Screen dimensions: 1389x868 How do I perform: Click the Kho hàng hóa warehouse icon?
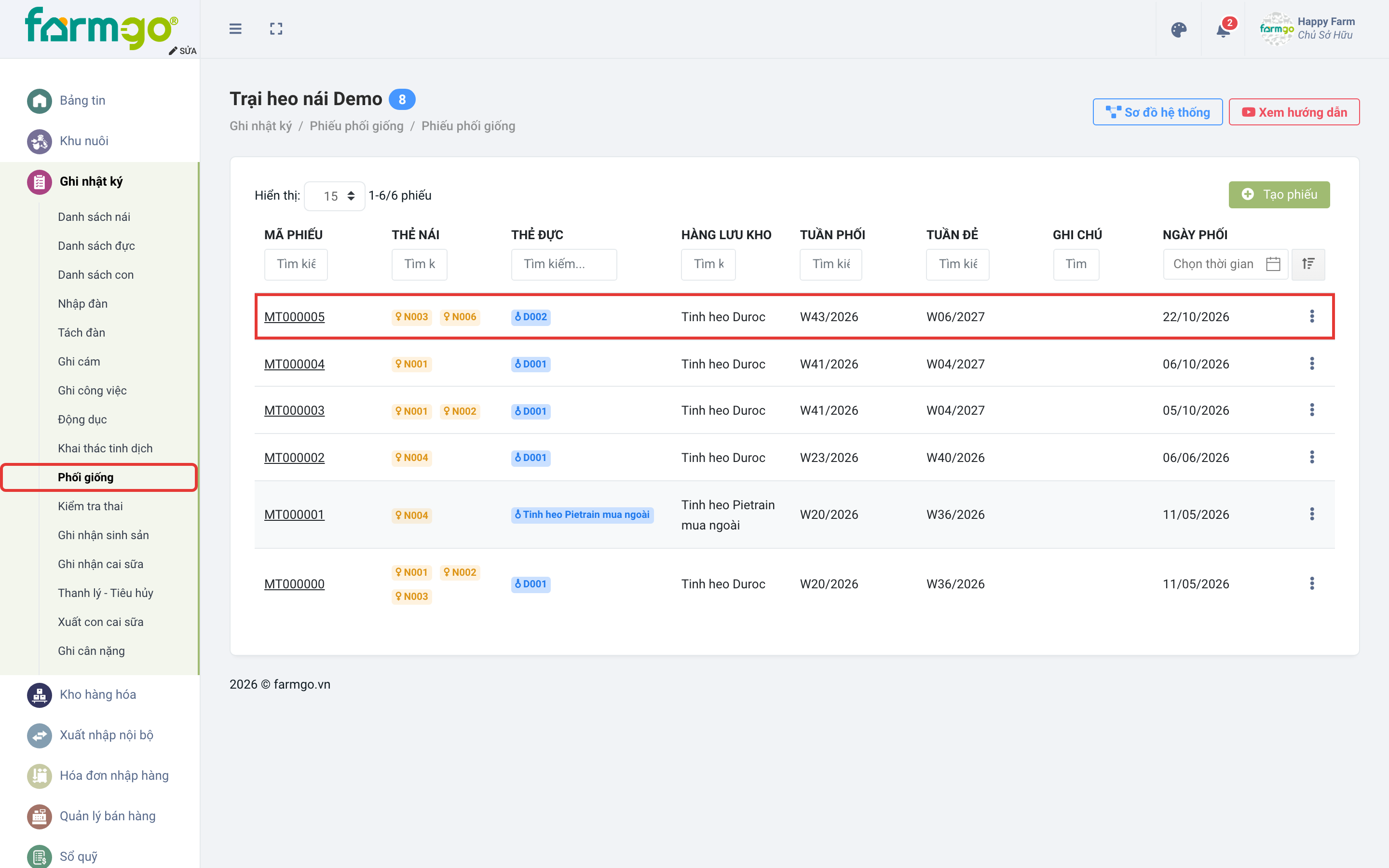coord(39,695)
